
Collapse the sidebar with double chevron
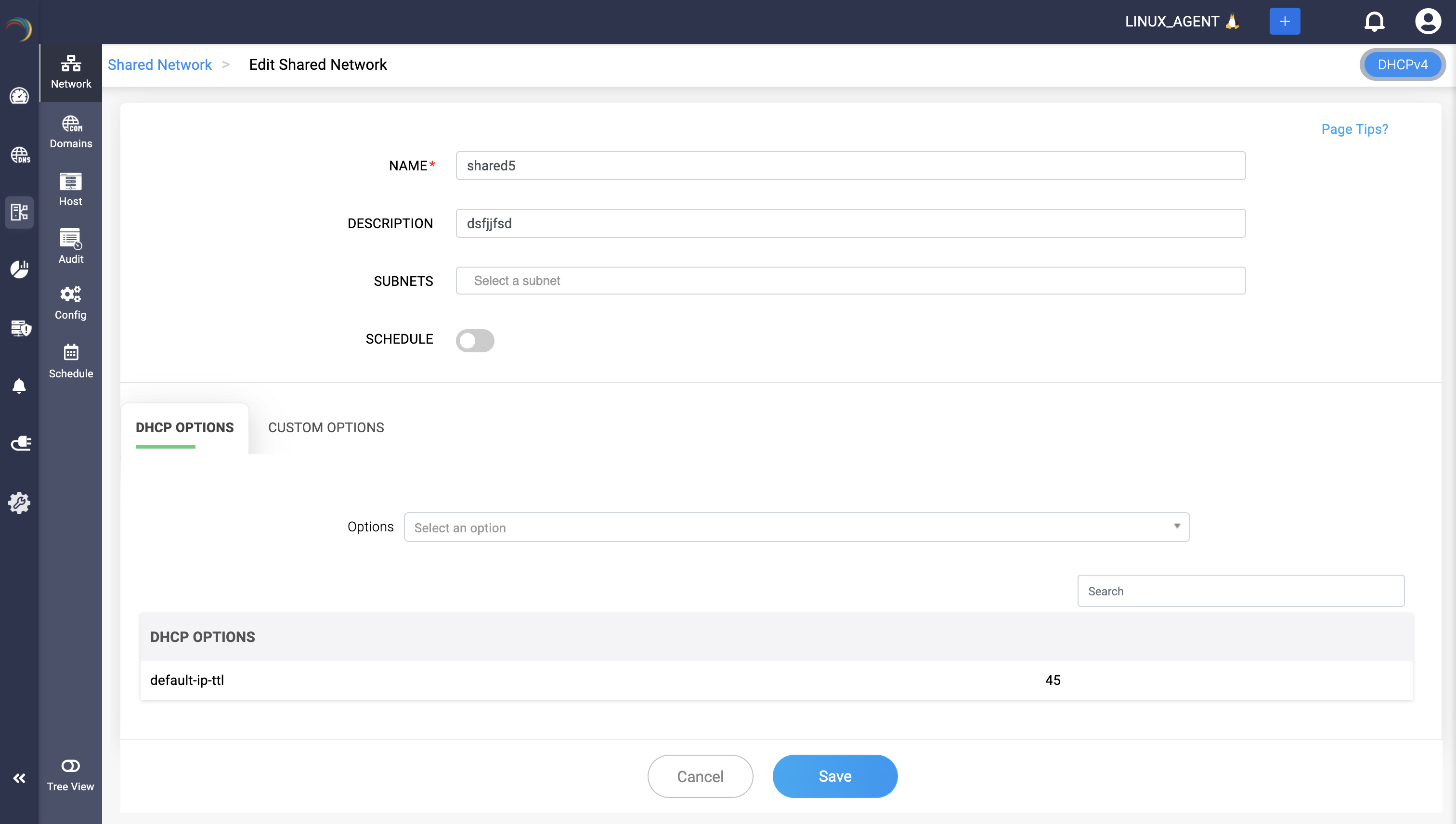[19, 778]
